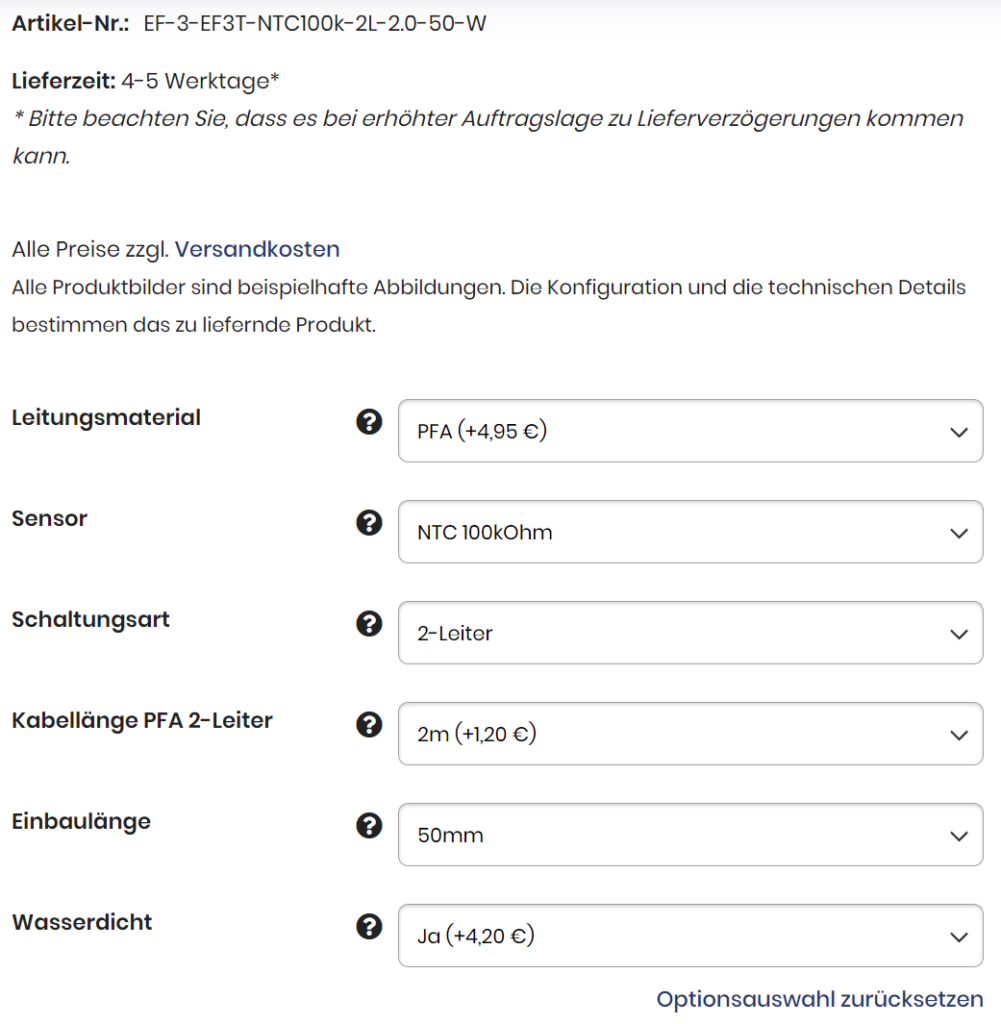
Task: Open the Wasserdicht dropdown showing Ja
Action: tap(690, 936)
